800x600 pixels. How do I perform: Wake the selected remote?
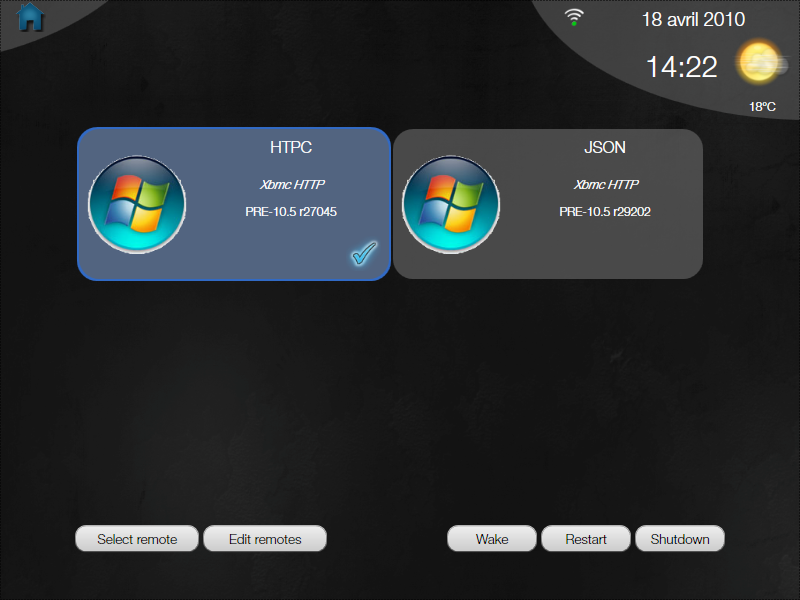click(x=492, y=539)
